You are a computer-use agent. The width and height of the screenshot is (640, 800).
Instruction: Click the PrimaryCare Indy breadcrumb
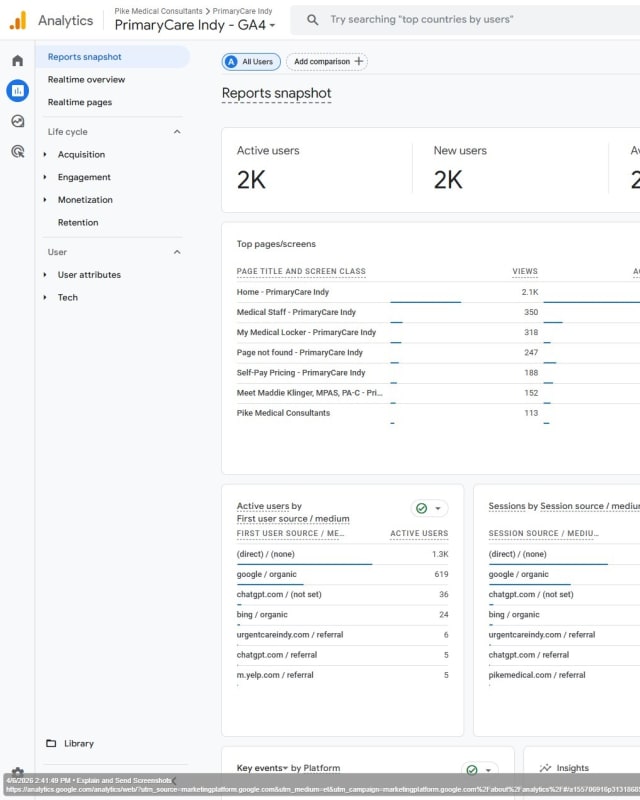(x=242, y=11)
